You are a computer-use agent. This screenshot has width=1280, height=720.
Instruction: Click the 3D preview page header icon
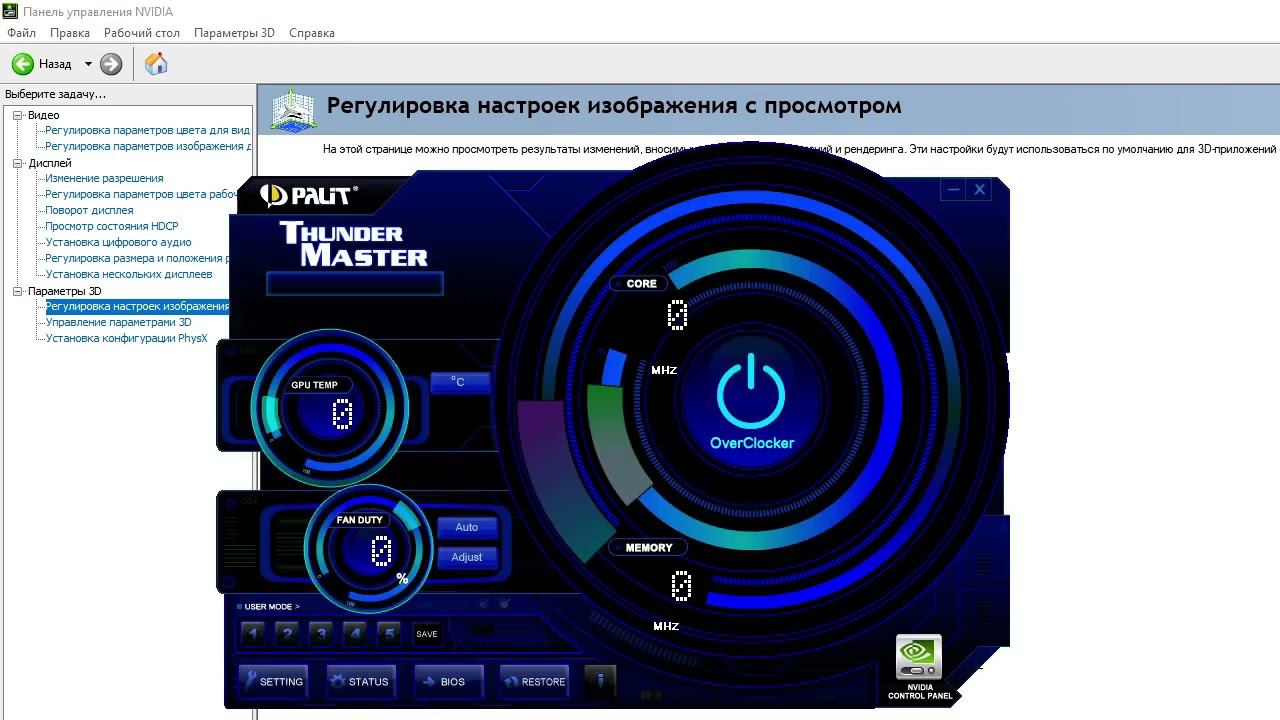294,109
